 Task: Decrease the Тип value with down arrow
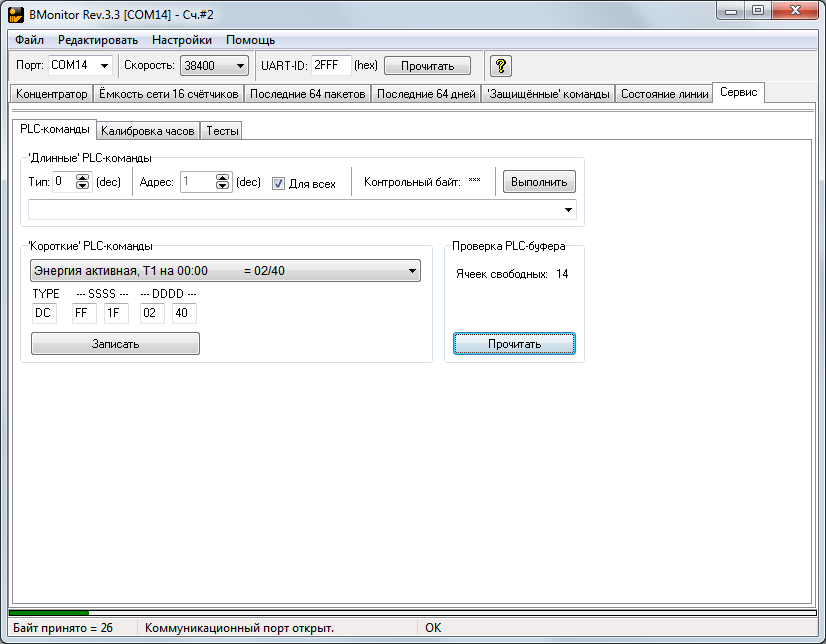pos(82,185)
